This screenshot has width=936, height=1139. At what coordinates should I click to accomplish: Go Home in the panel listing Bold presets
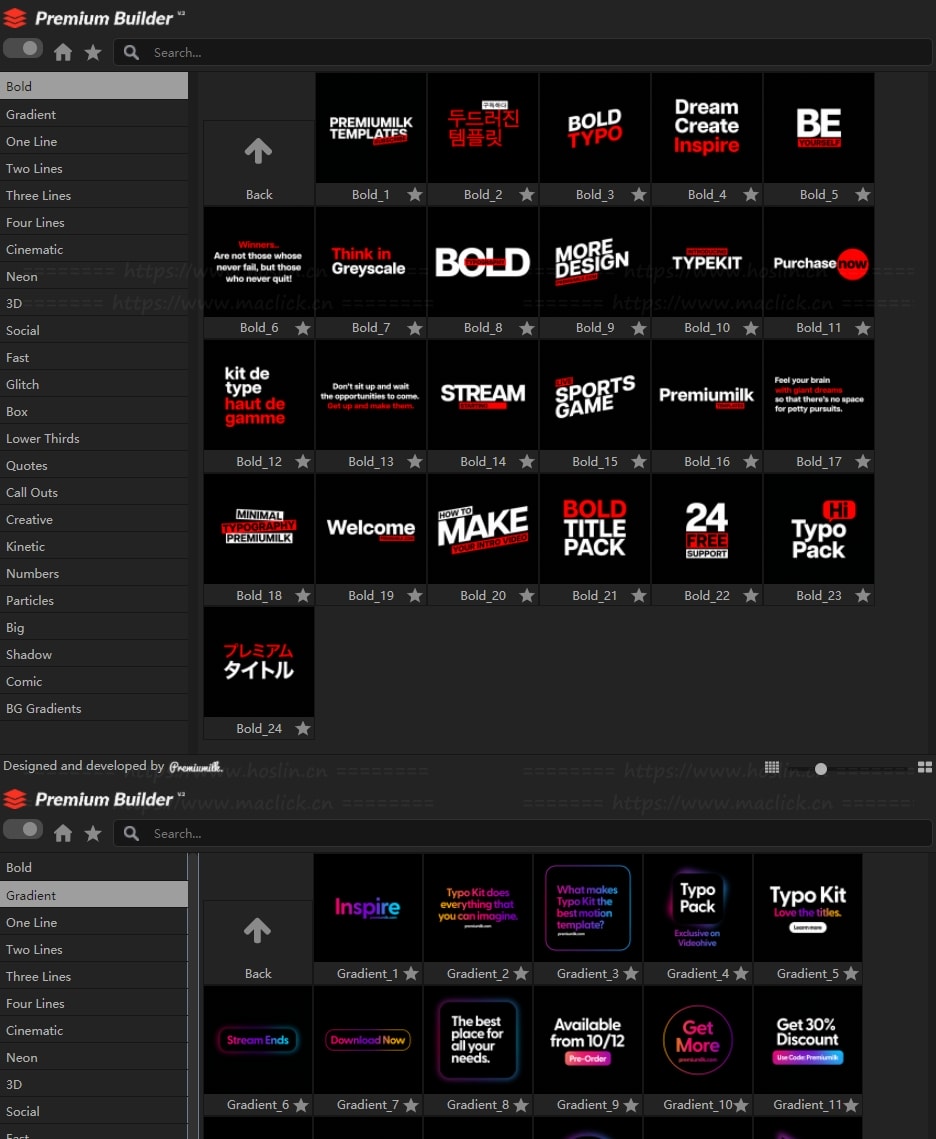pyautogui.click(x=63, y=52)
